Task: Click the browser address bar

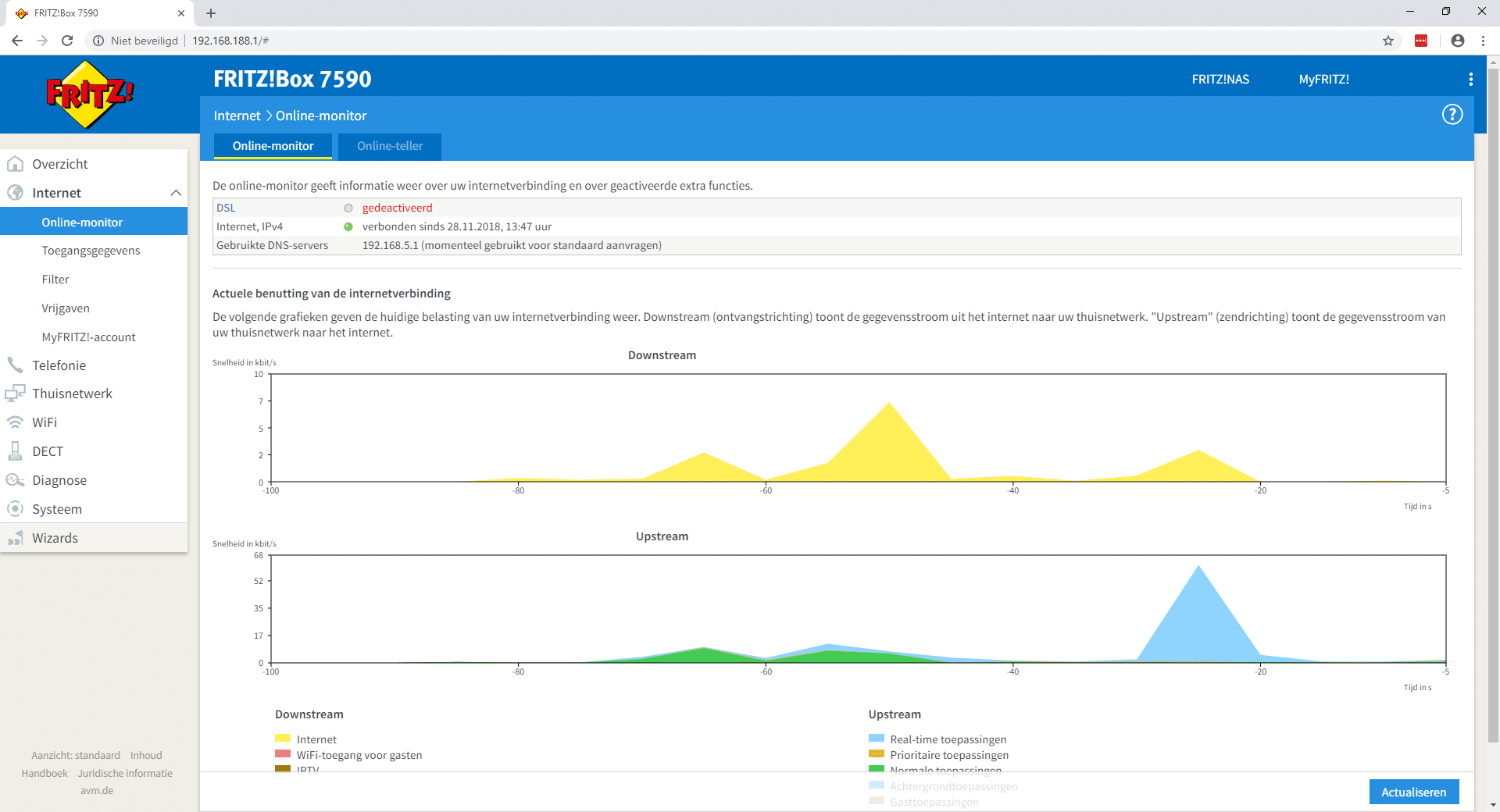Action: pos(781,41)
